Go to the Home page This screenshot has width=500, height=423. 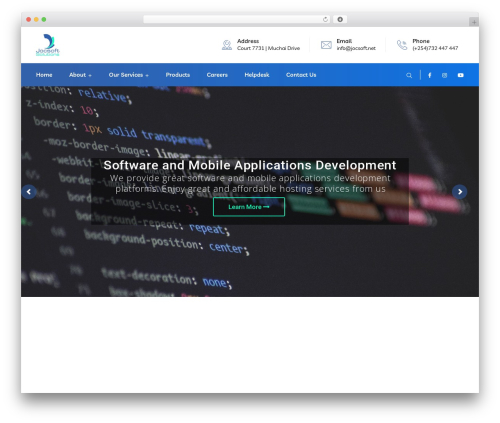pos(44,75)
